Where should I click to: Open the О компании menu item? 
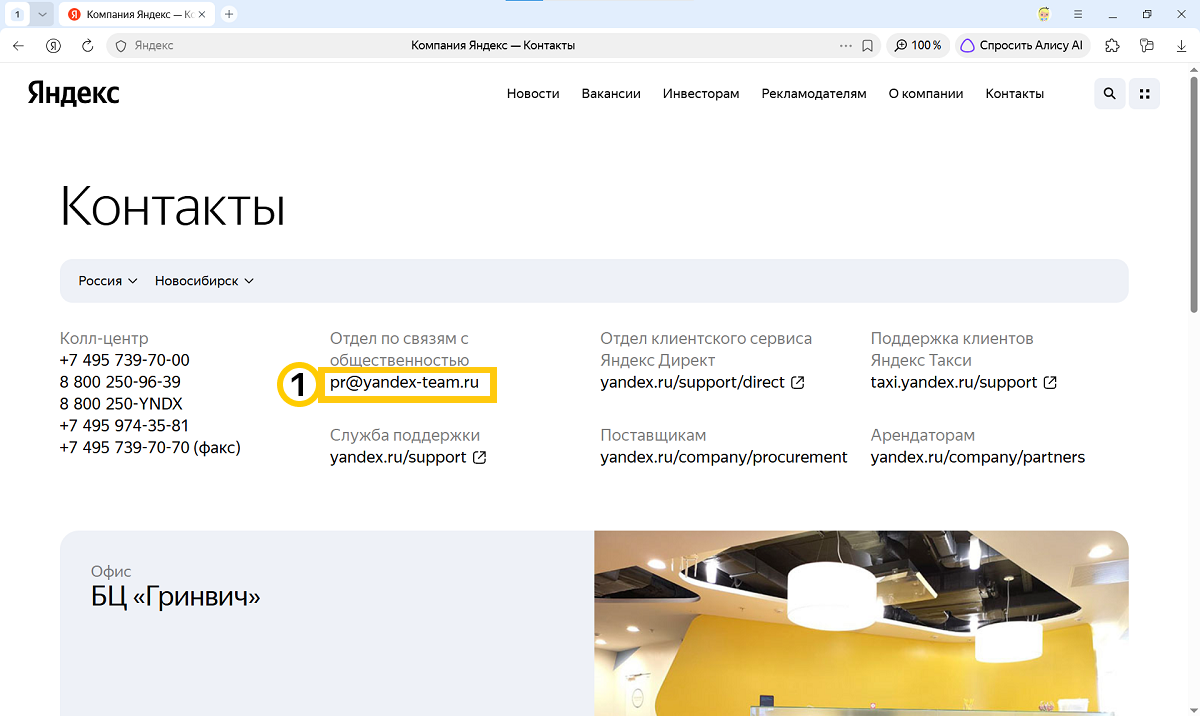coord(926,93)
